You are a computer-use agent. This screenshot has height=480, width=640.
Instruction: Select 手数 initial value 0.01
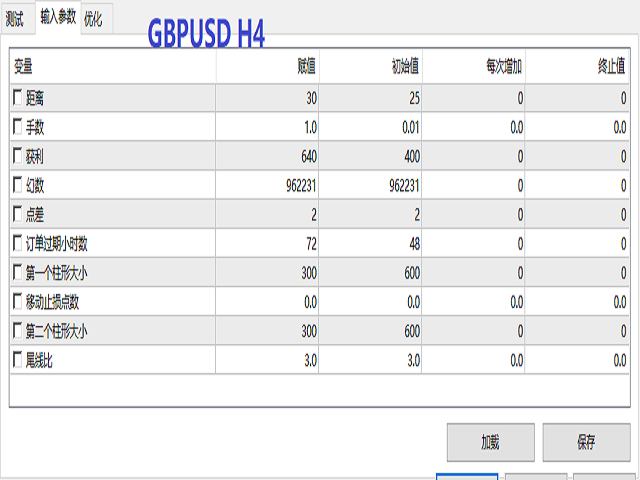coord(371,127)
